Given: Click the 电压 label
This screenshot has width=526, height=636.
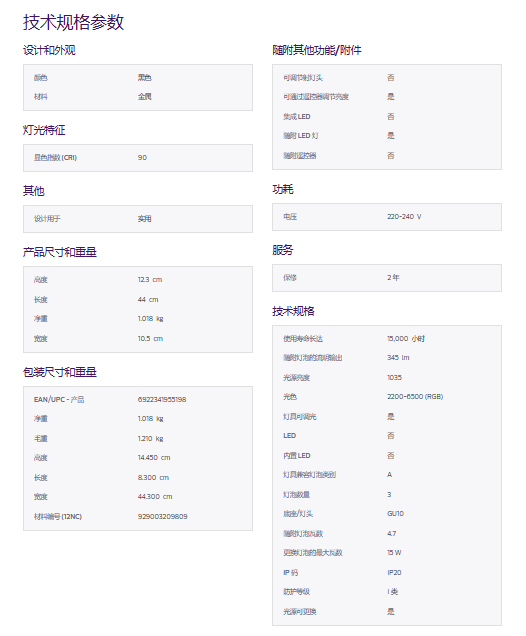Looking at the screenshot, I should 290,217.
